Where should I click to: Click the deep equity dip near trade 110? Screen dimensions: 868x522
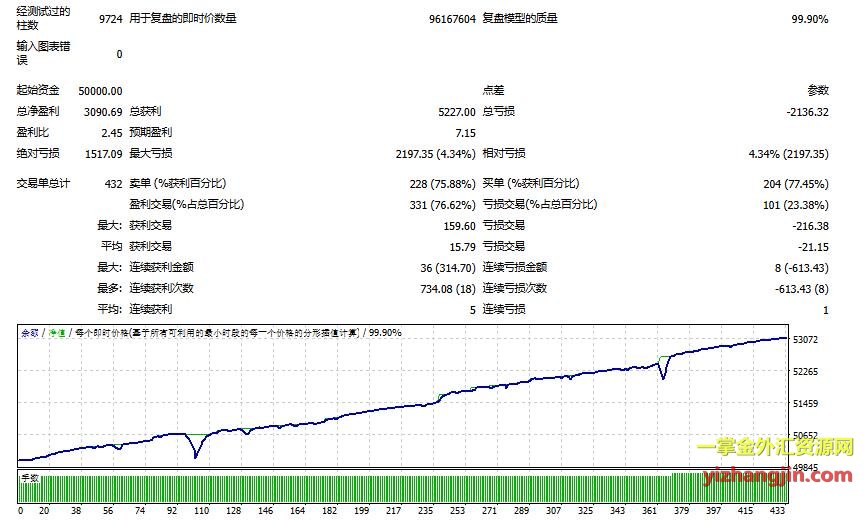click(196, 456)
